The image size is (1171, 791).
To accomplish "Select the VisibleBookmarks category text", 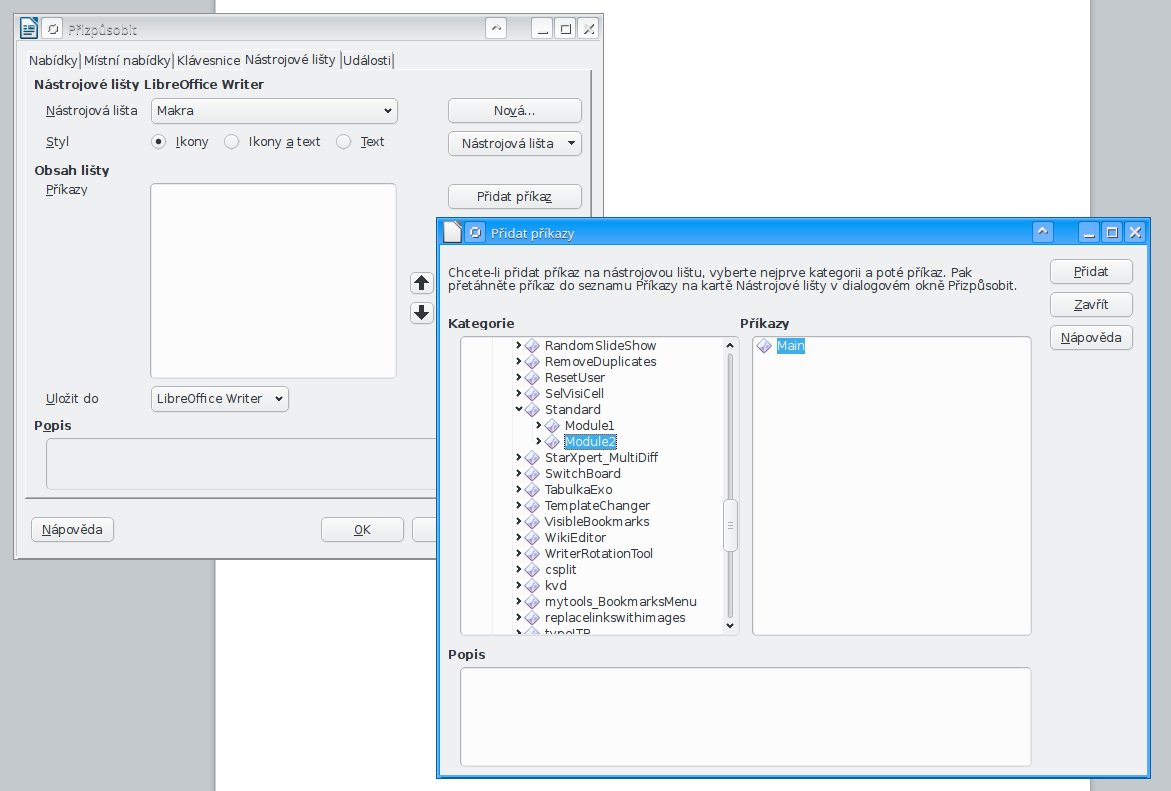I will coord(597,521).
